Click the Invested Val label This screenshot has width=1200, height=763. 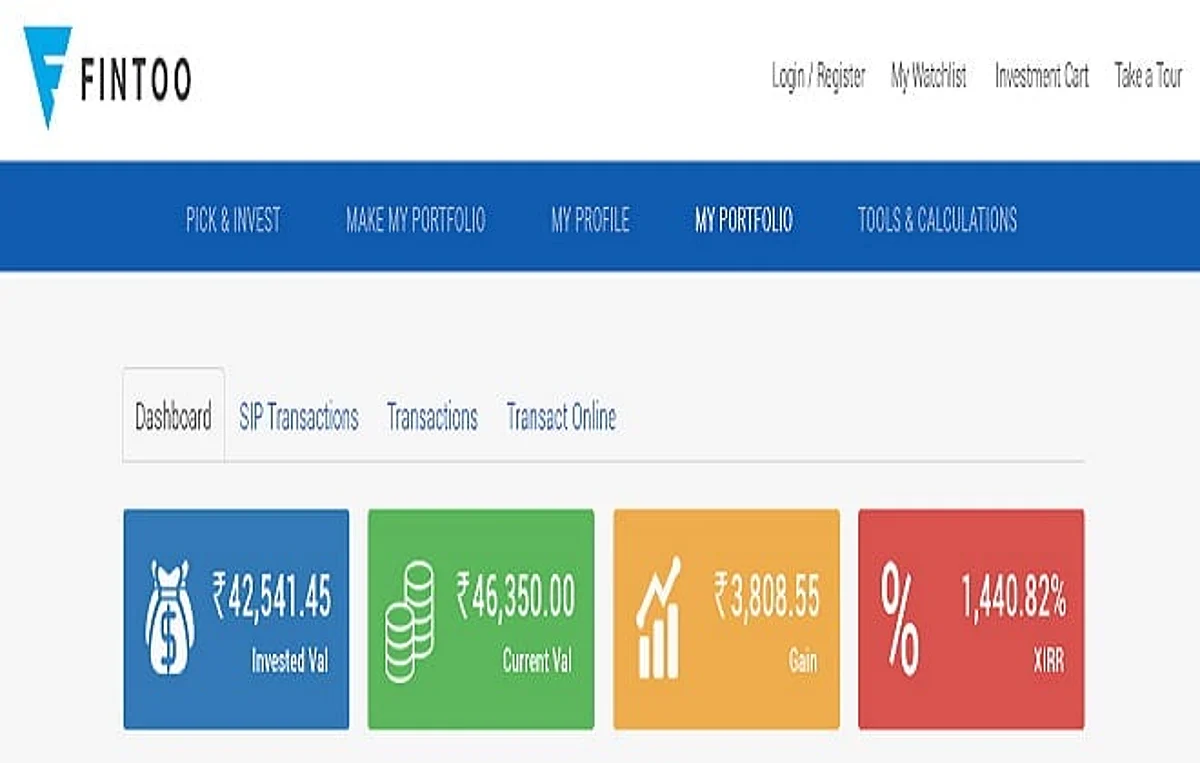289,661
